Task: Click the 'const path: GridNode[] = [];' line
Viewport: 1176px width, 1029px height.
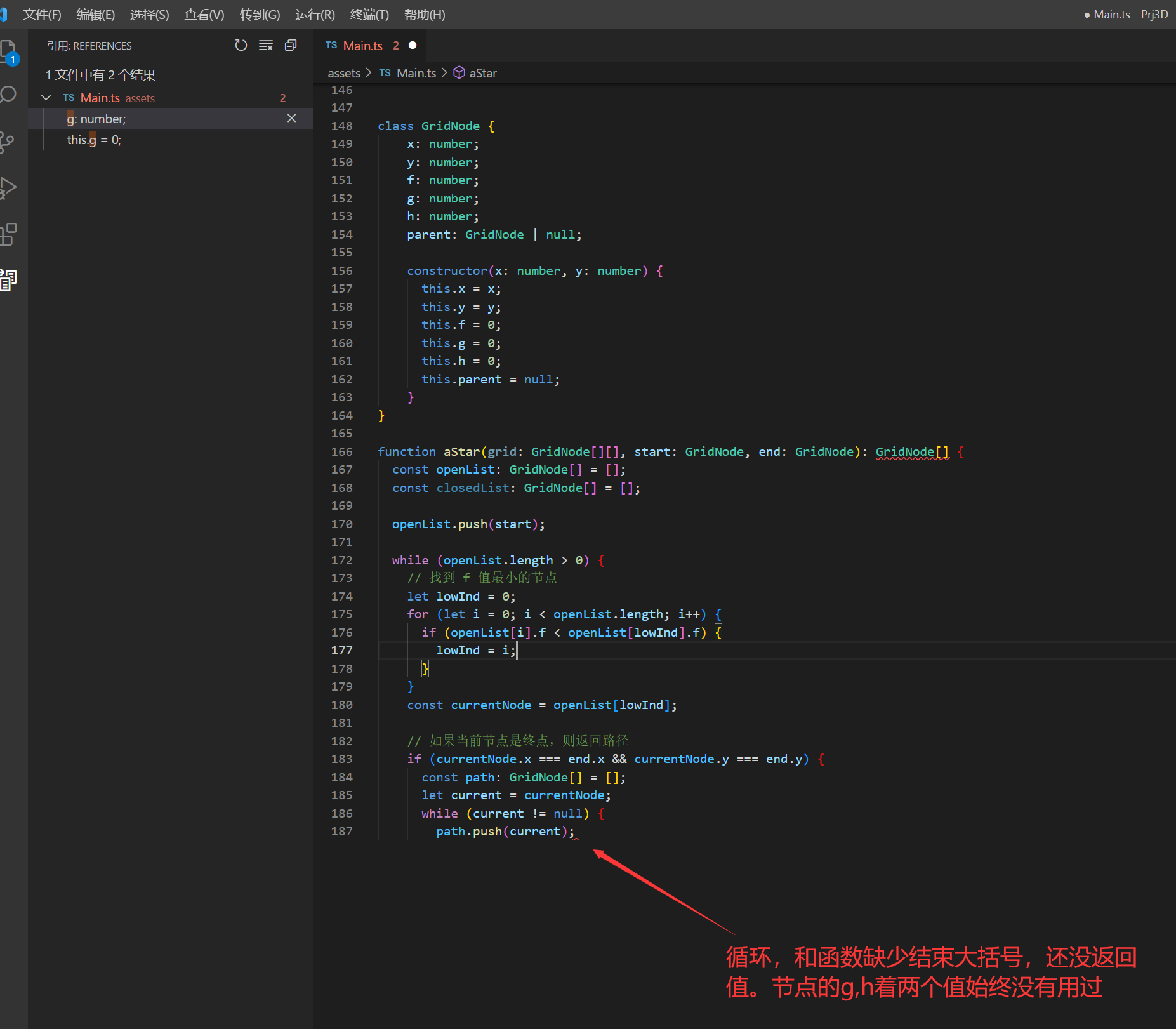Action: (524, 778)
